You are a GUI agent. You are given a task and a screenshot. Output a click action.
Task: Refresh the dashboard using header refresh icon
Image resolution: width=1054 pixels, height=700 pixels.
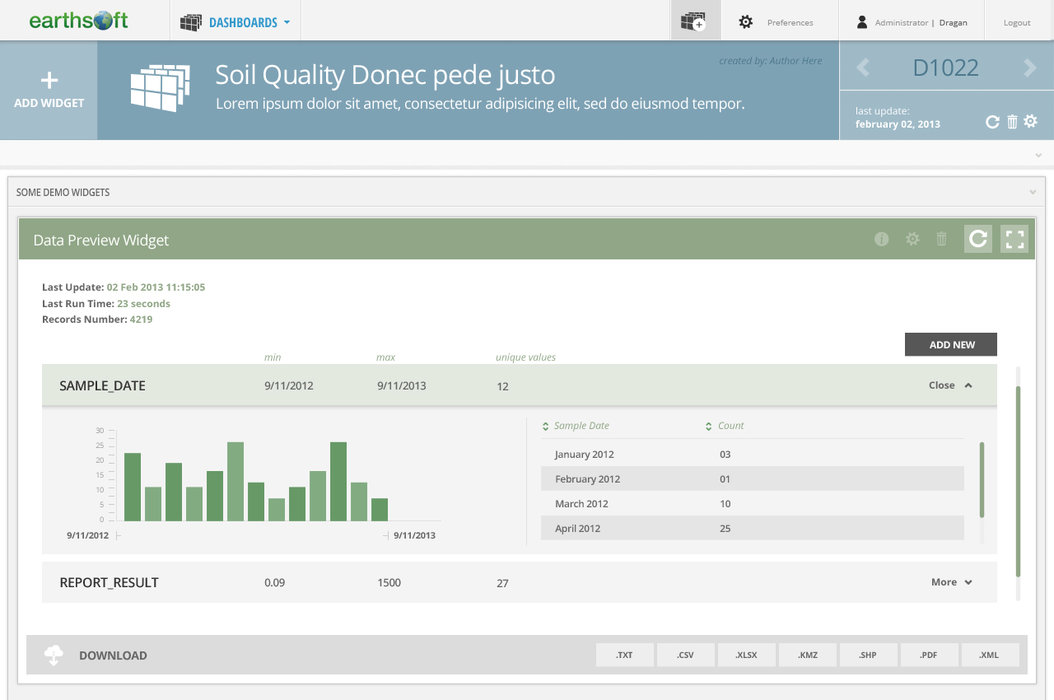click(992, 122)
